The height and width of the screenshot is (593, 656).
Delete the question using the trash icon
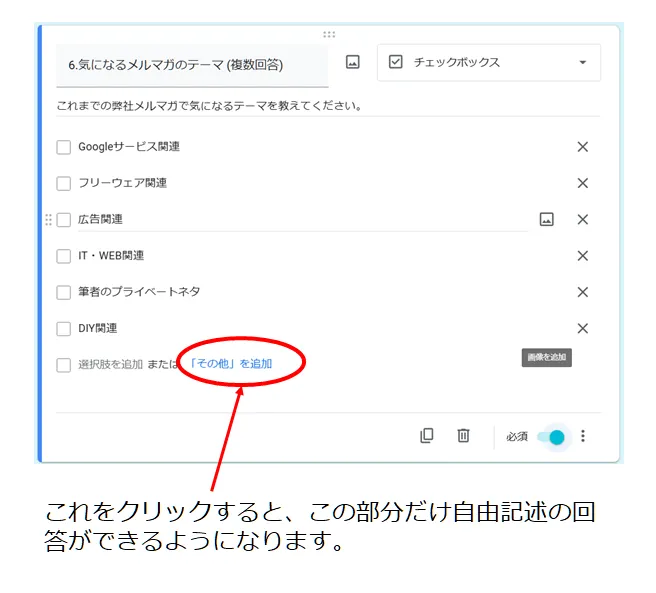click(x=463, y=436)
